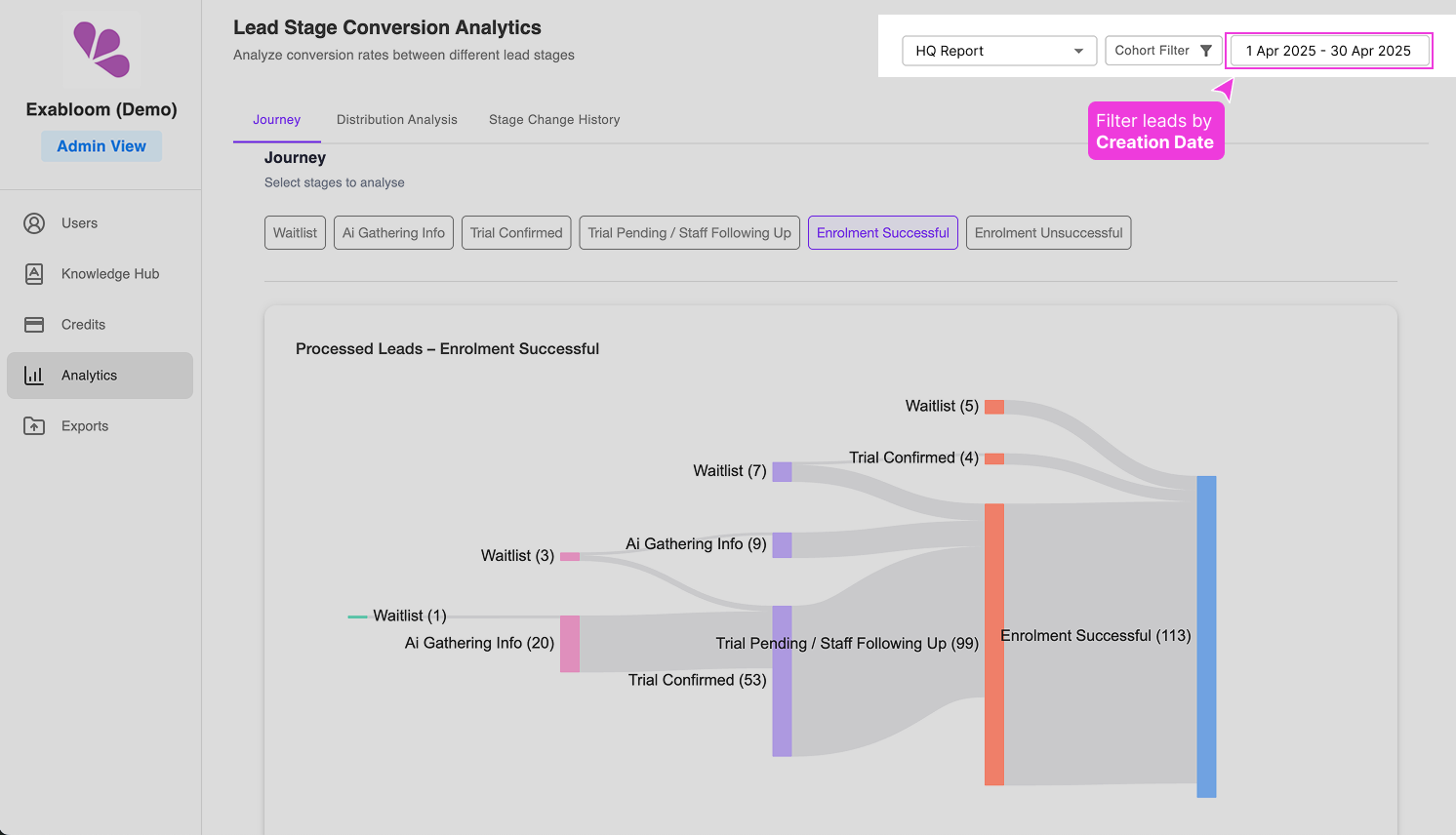Toggle the Ai Gathering Info stage chip
Image resolution: width=1456 pixels, height=835 pixels.
pos(393,233)
